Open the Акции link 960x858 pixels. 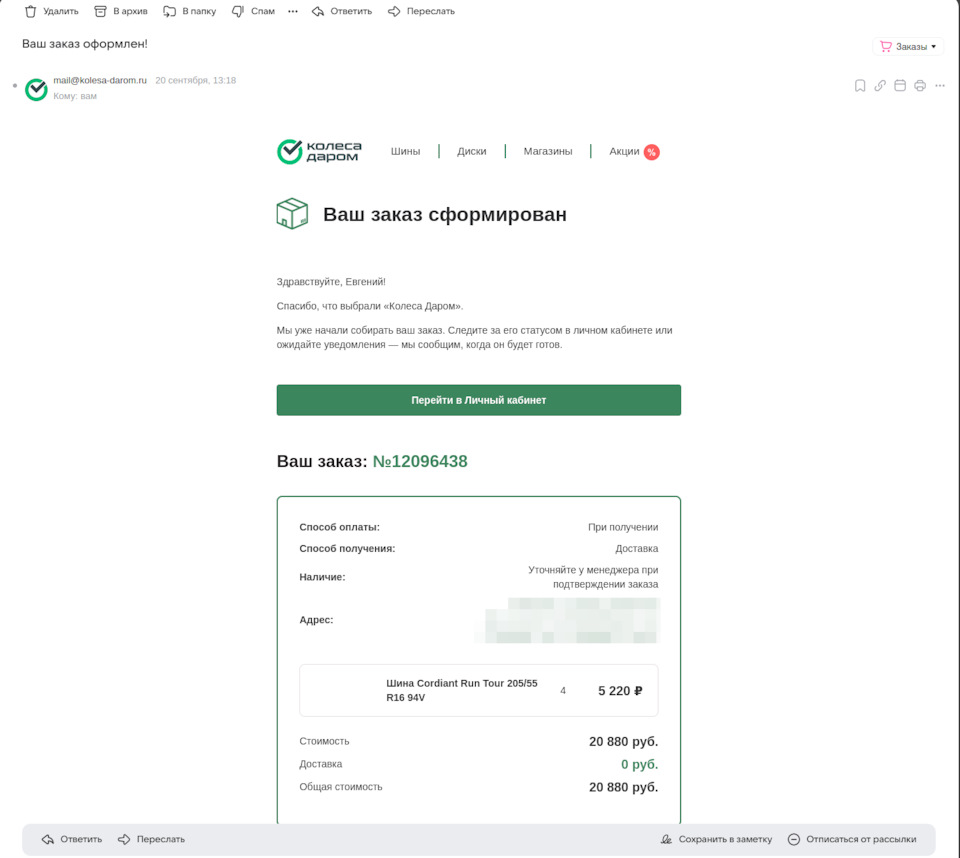(x=624, y=151)
